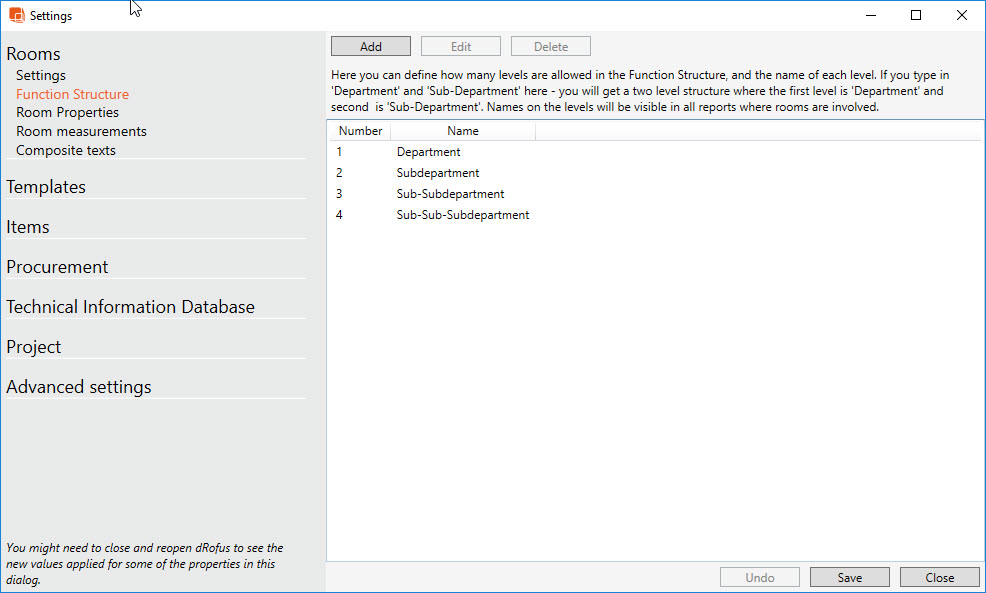Open Technical Information Database section
This screenshot has height=593, width=986.
pos(130,307)
